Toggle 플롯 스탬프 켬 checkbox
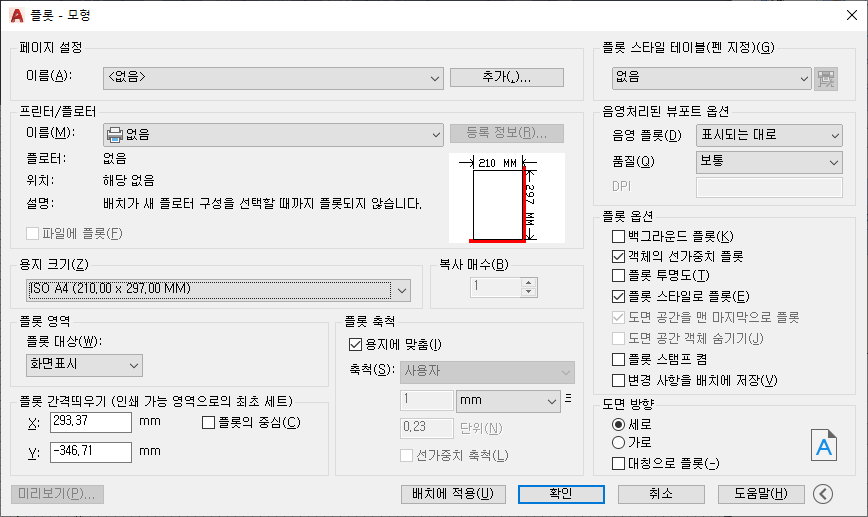 pos(618,359)
